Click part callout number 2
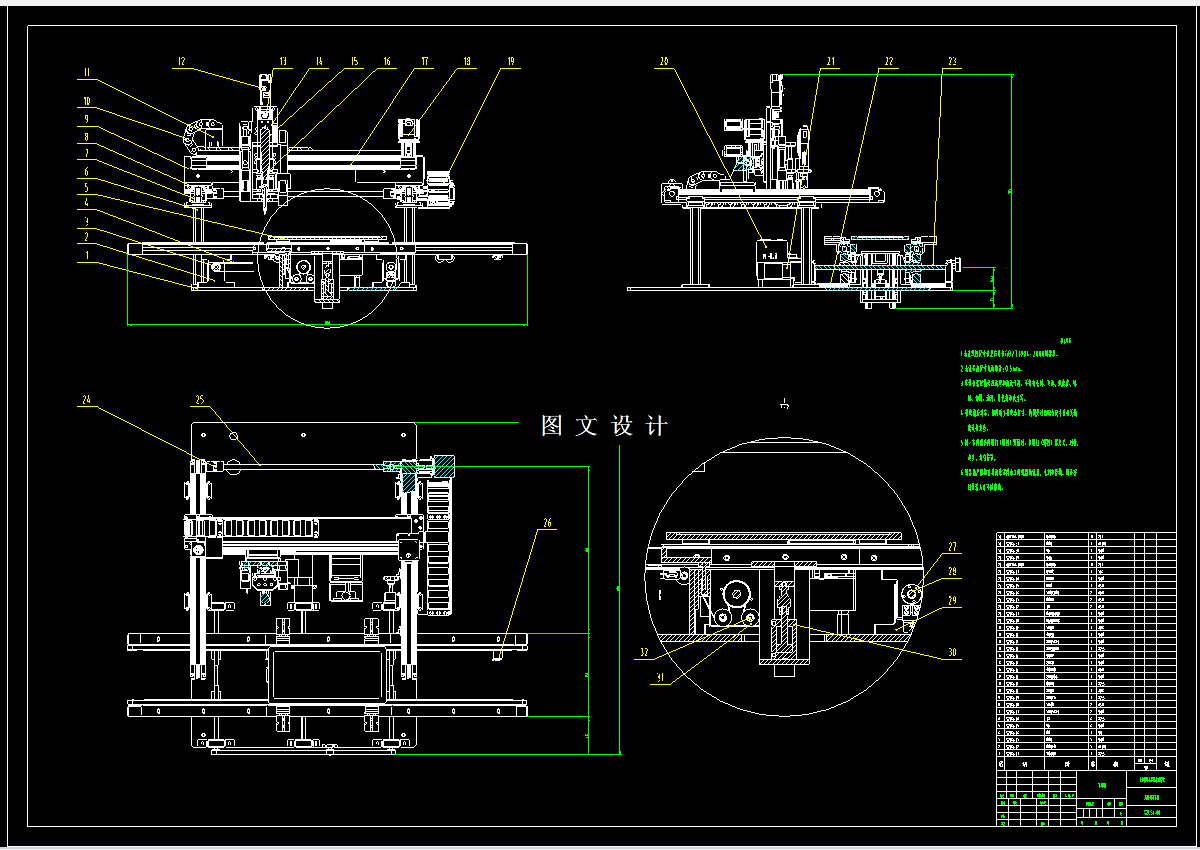Viewport: 1200px width, 850px height. point(86,237)
